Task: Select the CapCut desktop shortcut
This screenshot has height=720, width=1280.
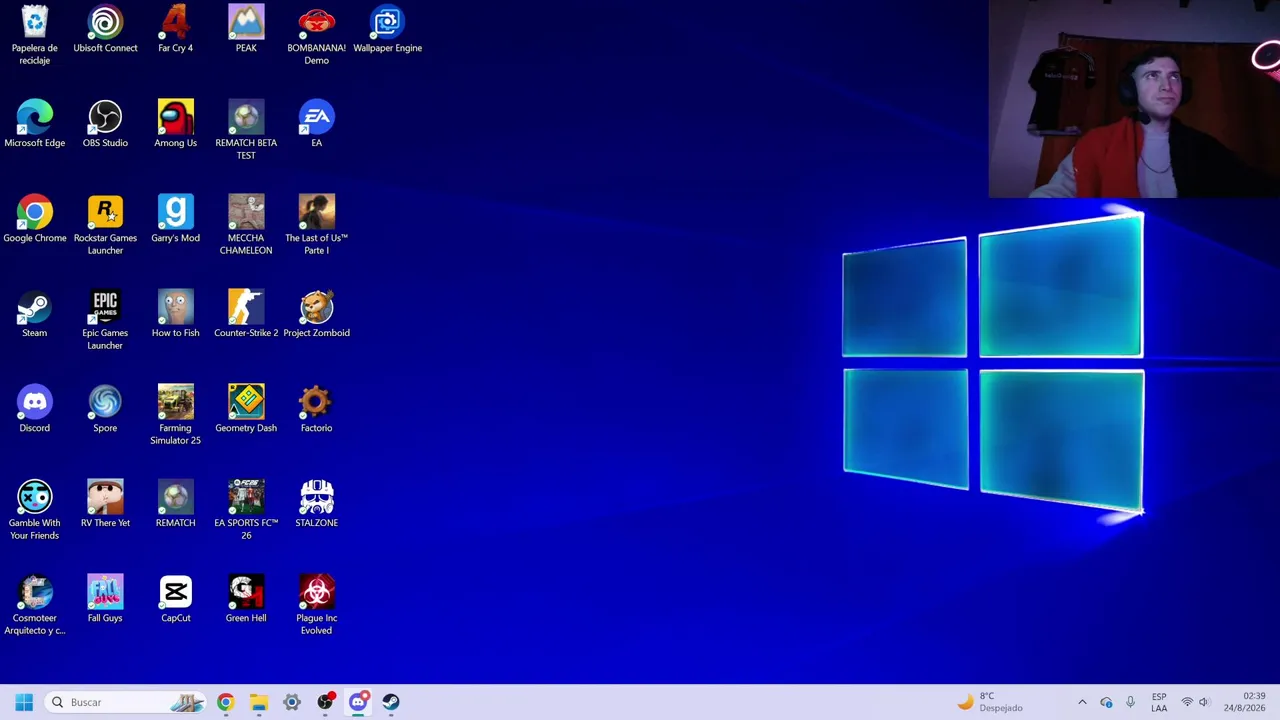Action: (175, 600)
